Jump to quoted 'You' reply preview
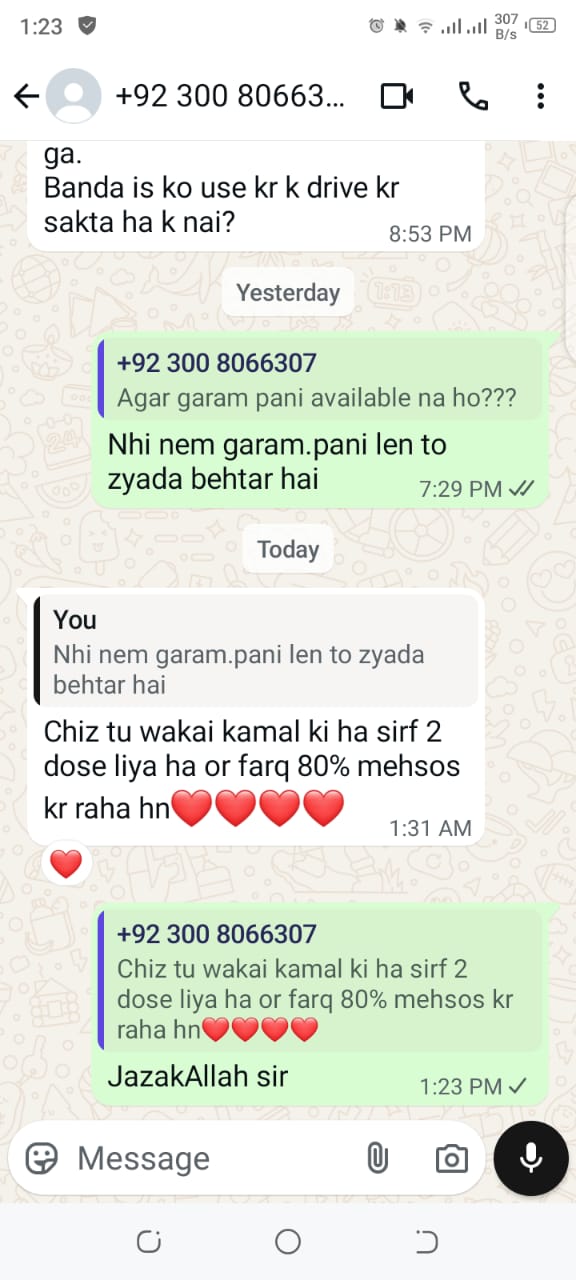This screenshot has width=576, height=1280. pos(256,650)
